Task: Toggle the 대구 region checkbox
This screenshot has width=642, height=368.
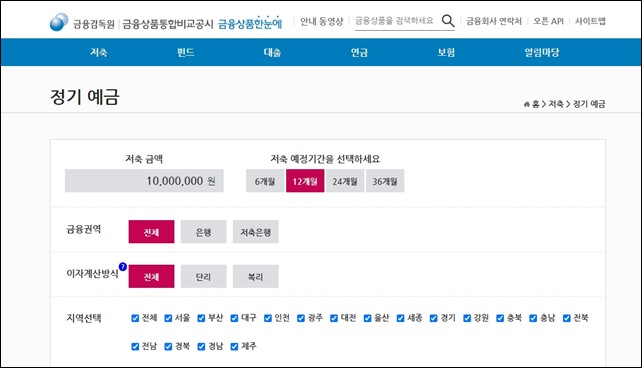Action: click(234, 318)
